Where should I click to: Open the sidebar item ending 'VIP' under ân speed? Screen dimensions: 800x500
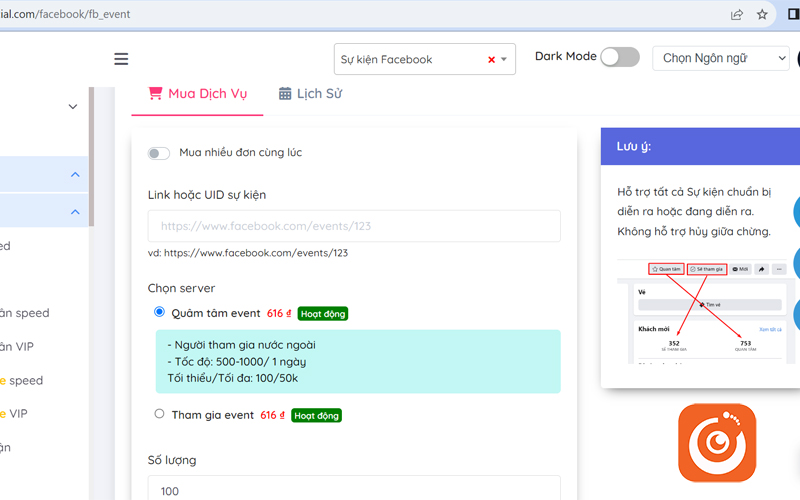coord(17,347)
